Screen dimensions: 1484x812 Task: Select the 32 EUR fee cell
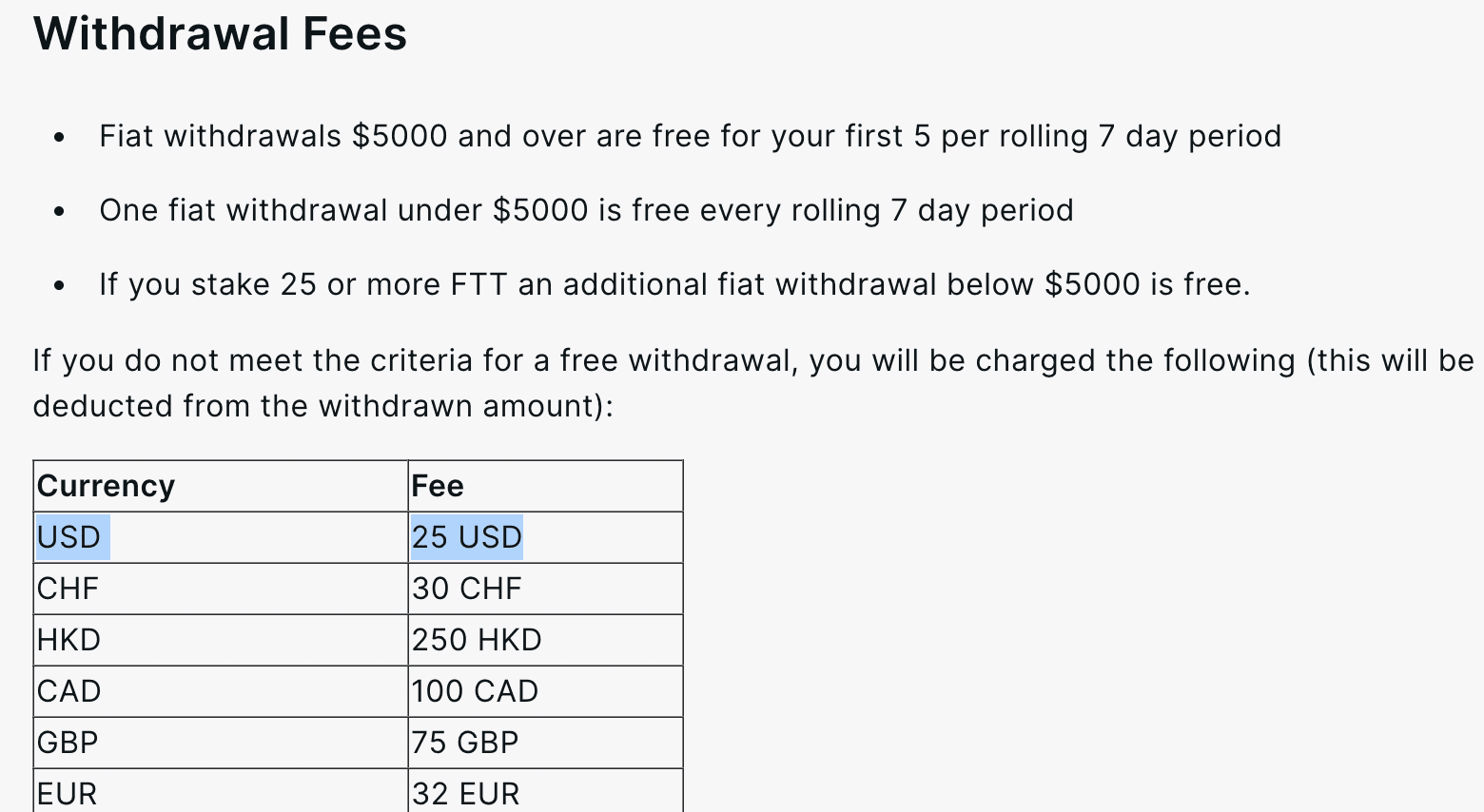pos(546,792)
